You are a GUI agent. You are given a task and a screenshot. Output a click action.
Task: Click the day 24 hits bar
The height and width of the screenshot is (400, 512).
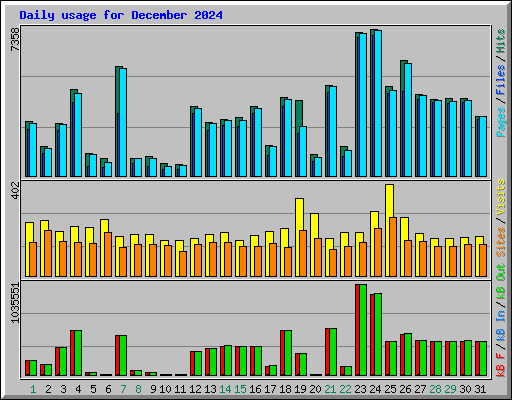(372, 103)
